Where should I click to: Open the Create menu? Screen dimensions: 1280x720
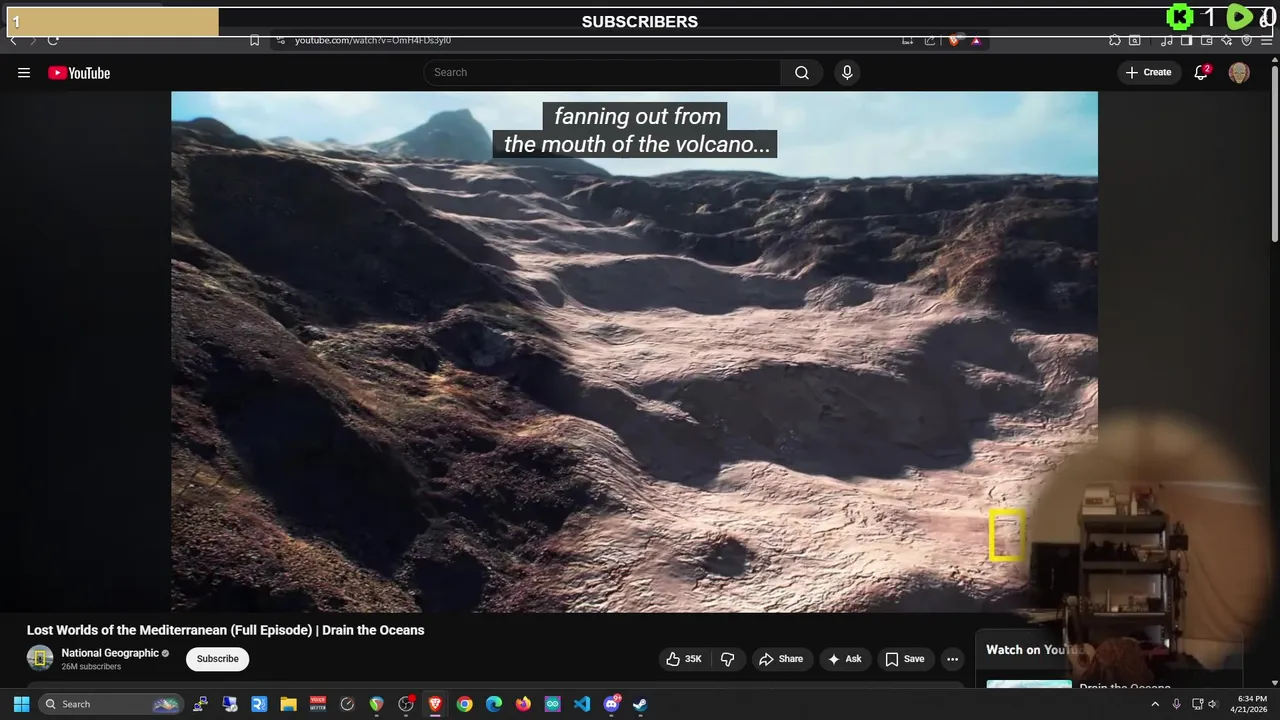(1148, 72)
